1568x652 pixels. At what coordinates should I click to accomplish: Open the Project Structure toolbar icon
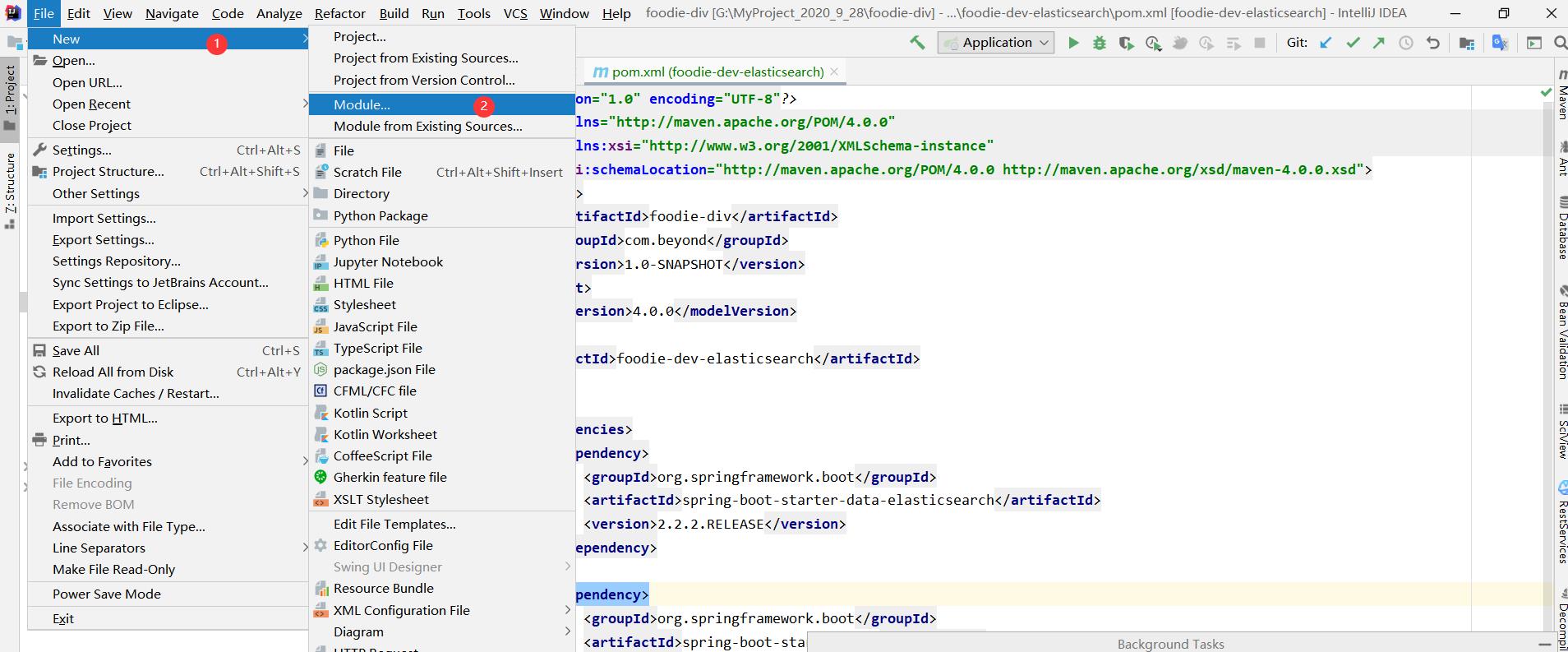pos(1466,43)
